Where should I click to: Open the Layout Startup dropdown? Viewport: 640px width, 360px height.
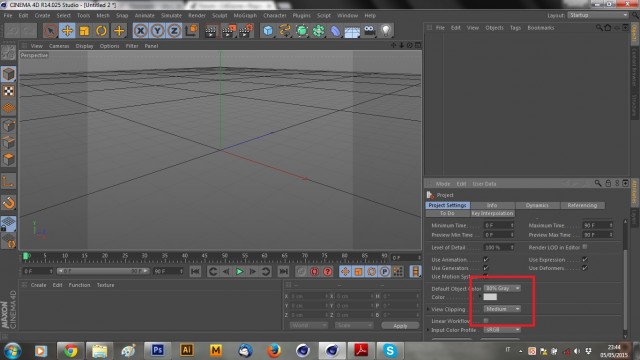(x=598, y=15)
